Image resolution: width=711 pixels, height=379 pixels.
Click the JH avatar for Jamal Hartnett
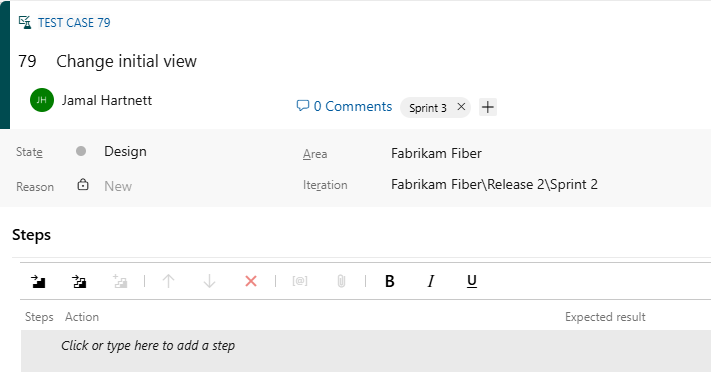42,100
